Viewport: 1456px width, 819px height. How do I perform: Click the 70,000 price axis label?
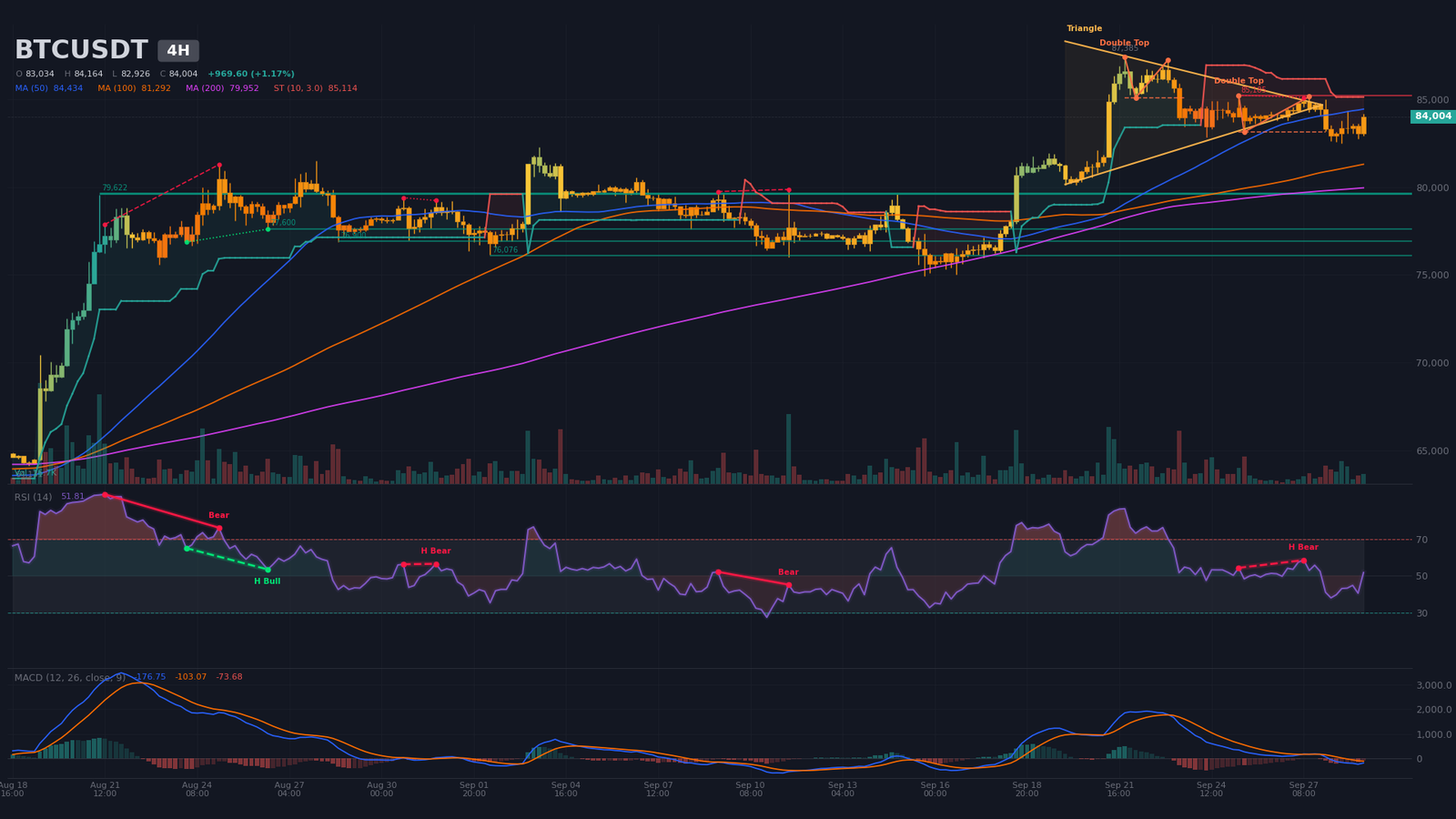[x=1431, y=364]
